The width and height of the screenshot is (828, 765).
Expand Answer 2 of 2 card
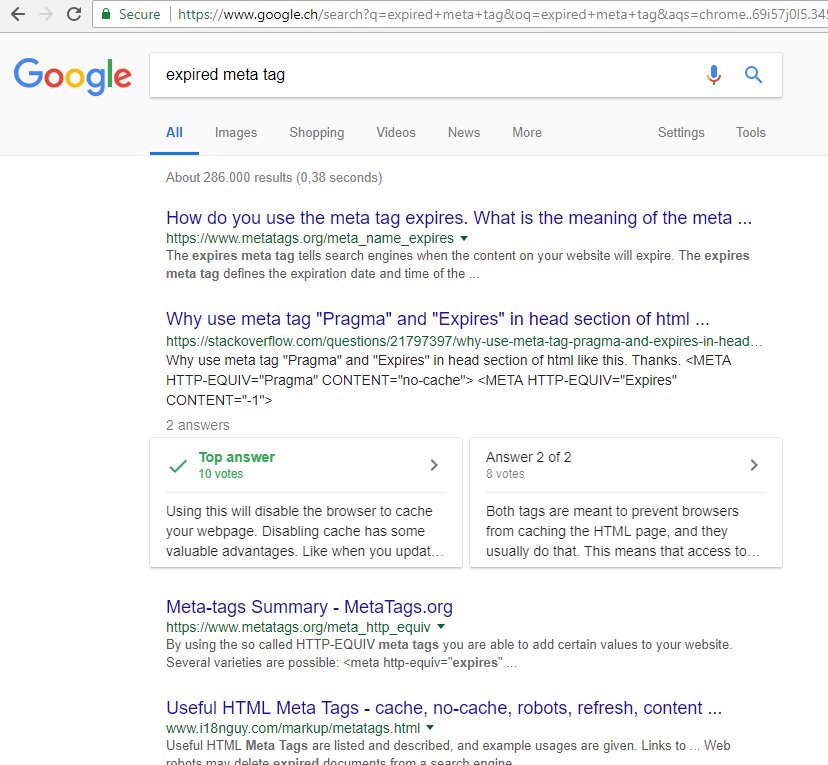coord(756,464)
